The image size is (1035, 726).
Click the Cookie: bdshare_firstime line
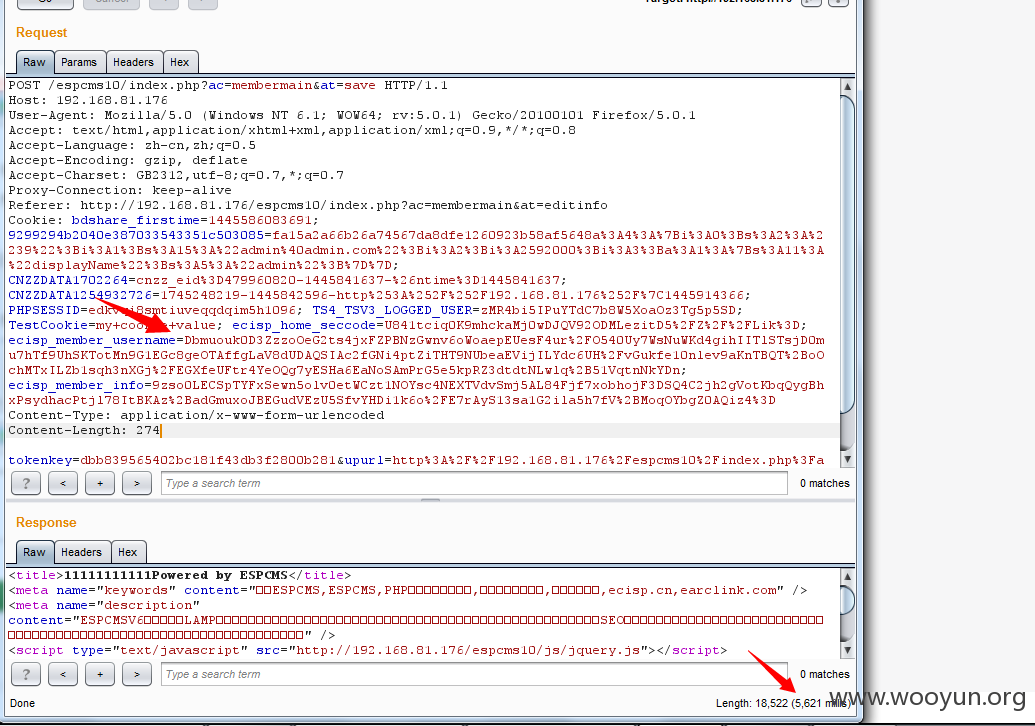[x=164, y=220]
